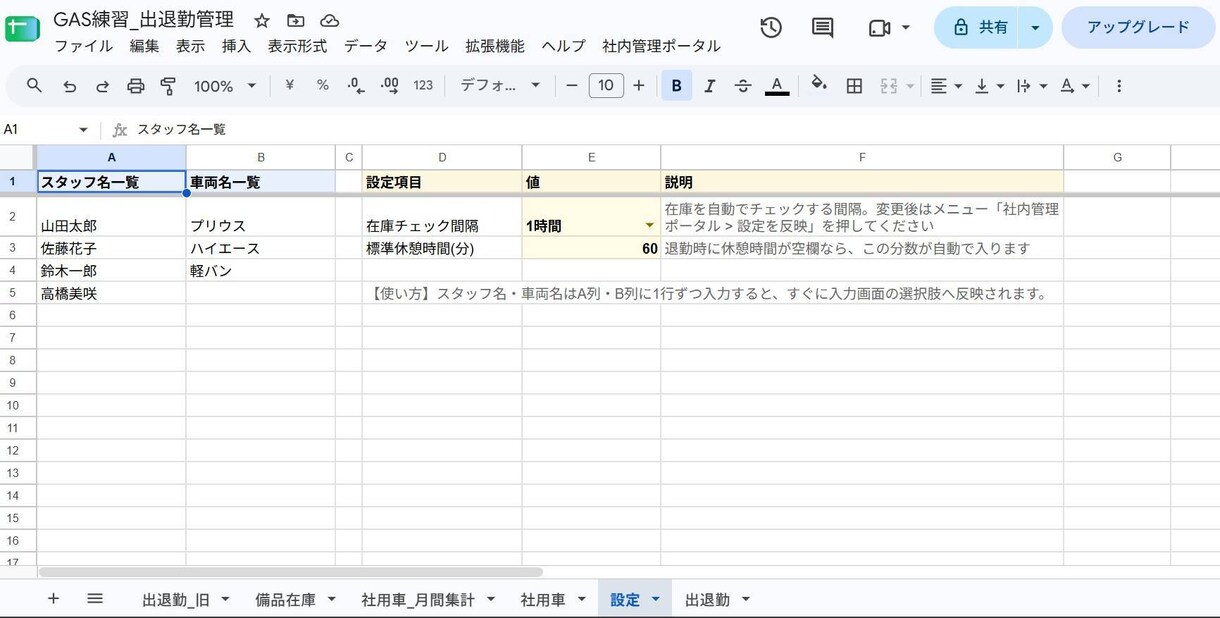Open the 表示形式 menu
The width and height of the screenshot is (1220, 618).
point(297,46)
